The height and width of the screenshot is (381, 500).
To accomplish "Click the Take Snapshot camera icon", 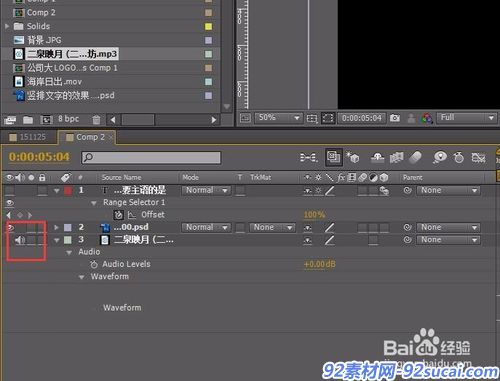I will [395, 118].
